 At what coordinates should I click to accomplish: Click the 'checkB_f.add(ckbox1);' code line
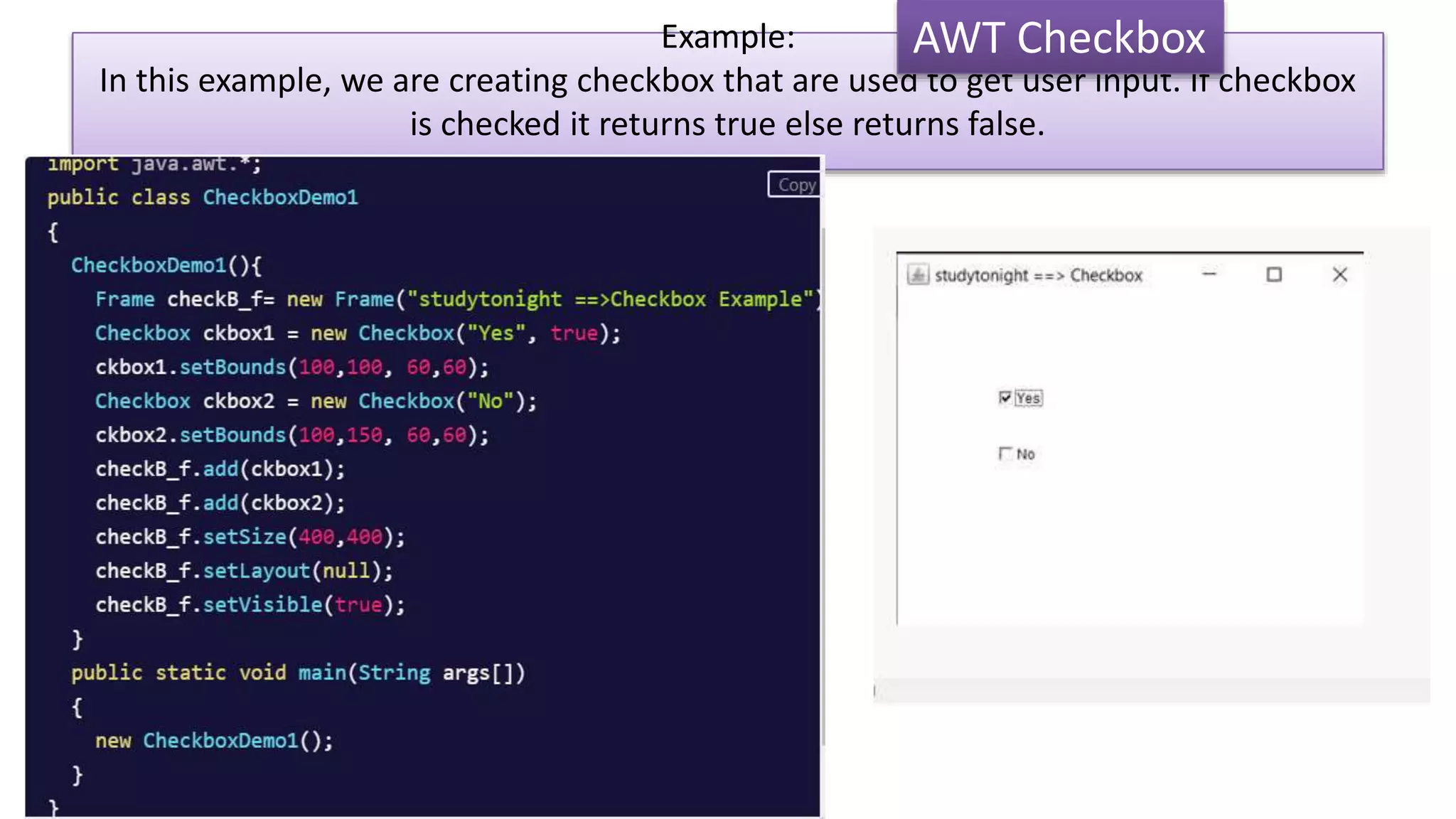[x=220, y=469]
